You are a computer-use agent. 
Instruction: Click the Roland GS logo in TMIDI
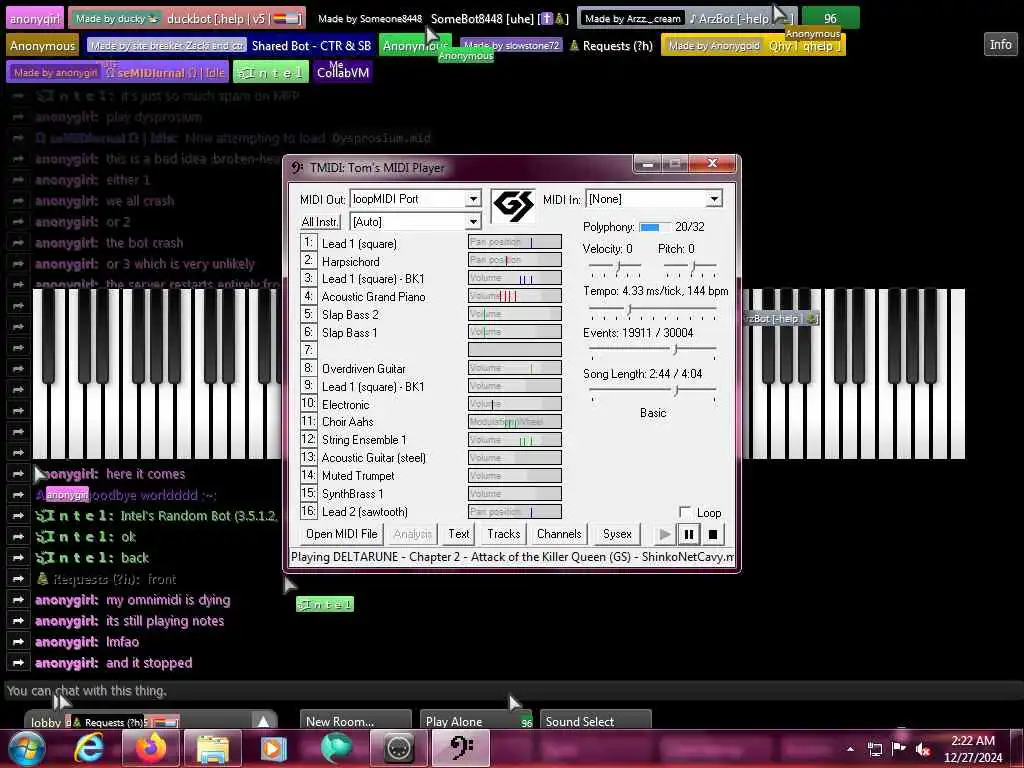click(513, 206)
